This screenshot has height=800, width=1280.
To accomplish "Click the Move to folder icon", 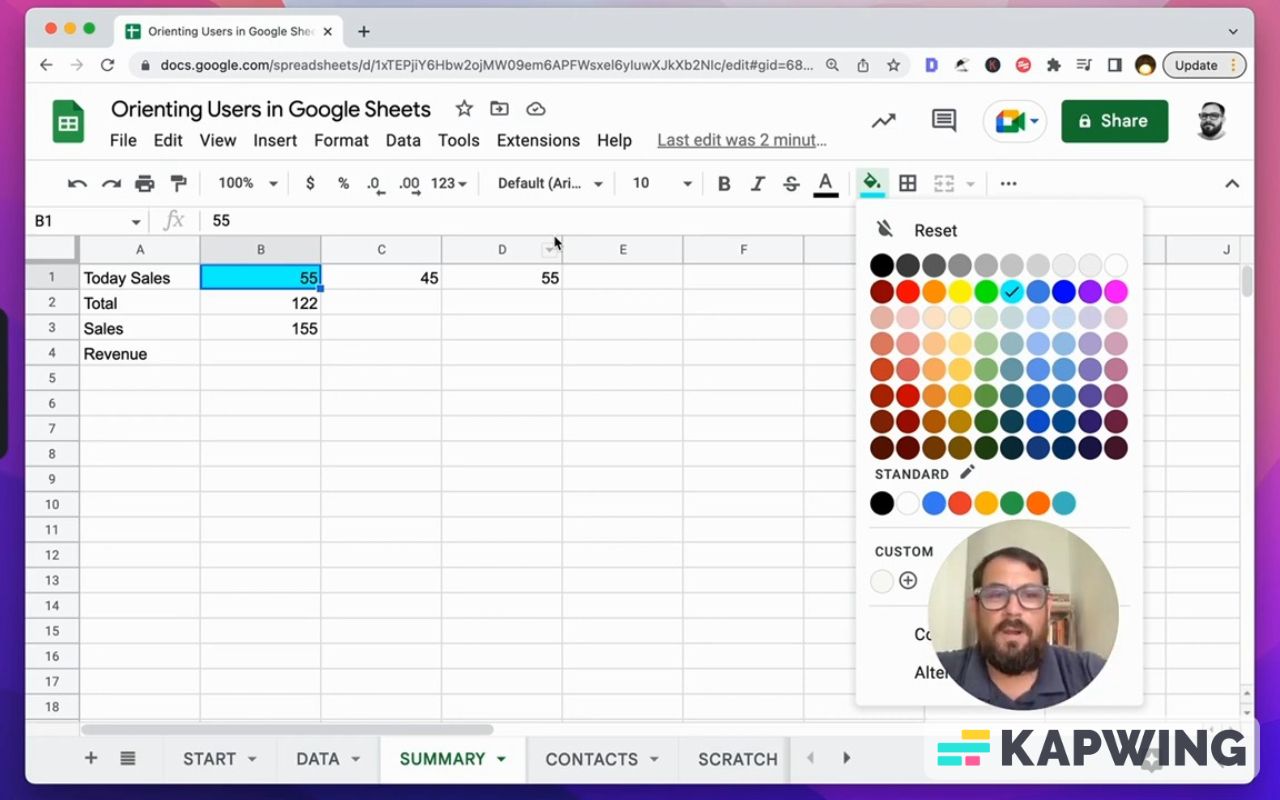I will pyautogui.click(x=499, y=109).
